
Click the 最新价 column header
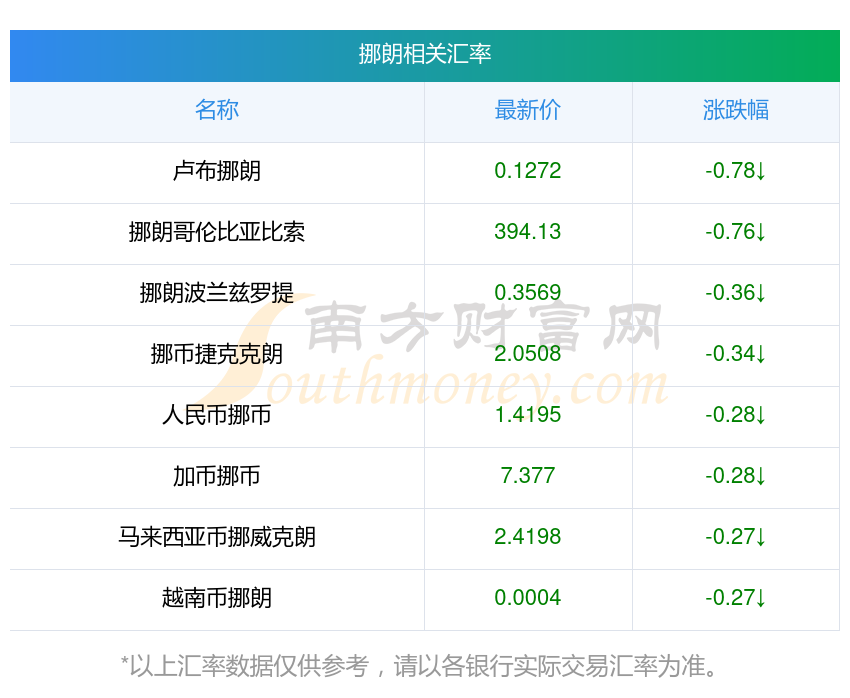point(527,110)
